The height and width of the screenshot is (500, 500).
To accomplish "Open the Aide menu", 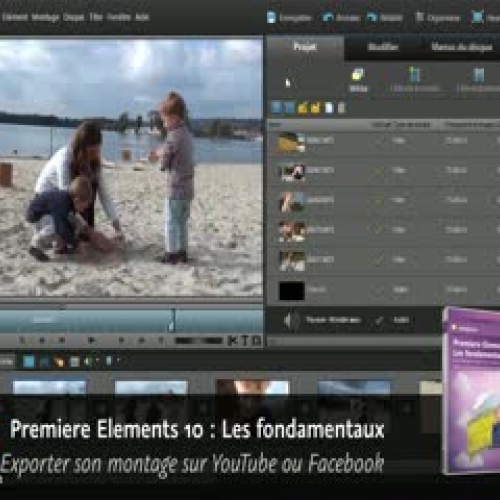I will click(142, 17).
